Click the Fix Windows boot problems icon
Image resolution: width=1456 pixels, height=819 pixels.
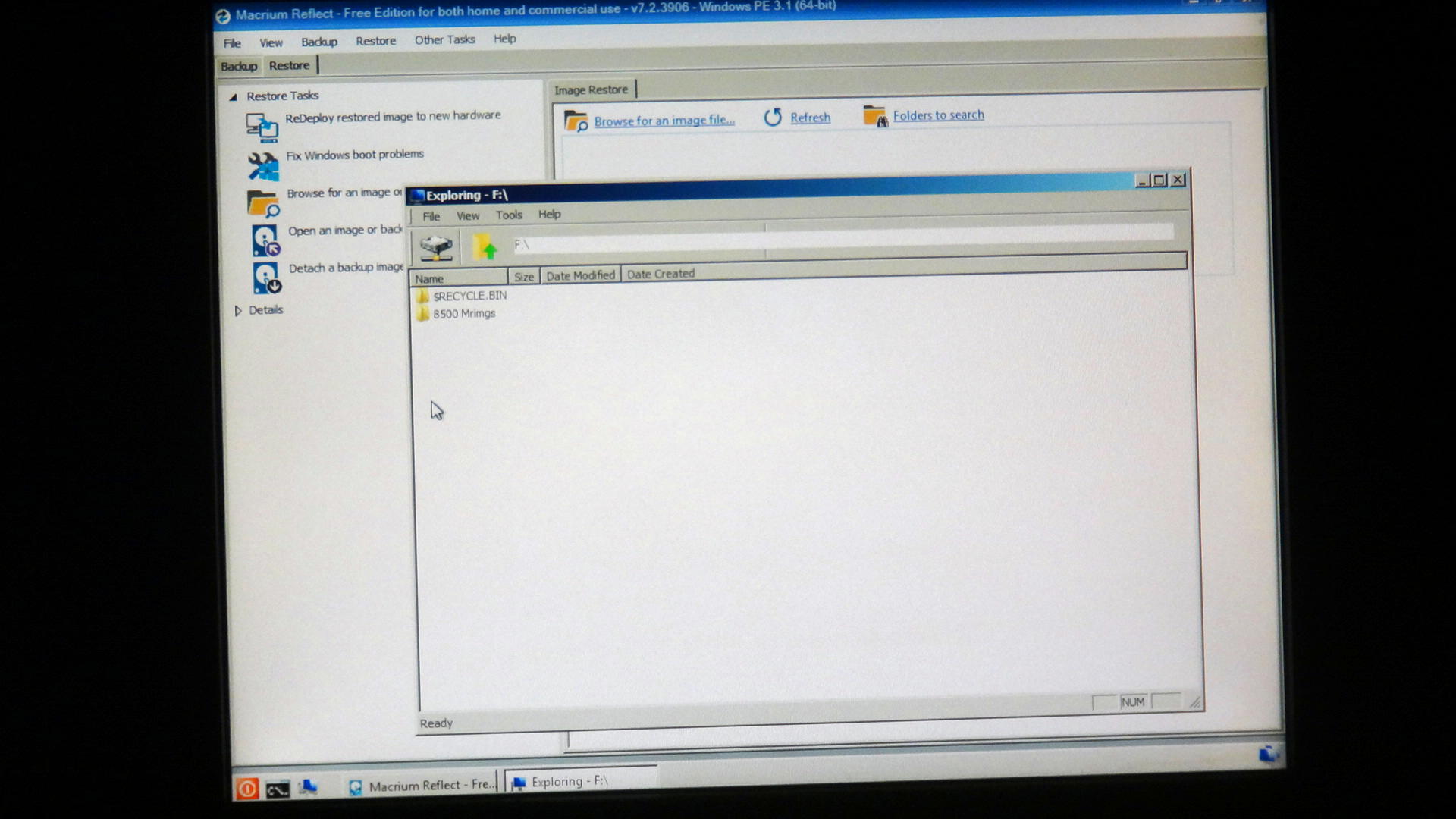(263, 166)
